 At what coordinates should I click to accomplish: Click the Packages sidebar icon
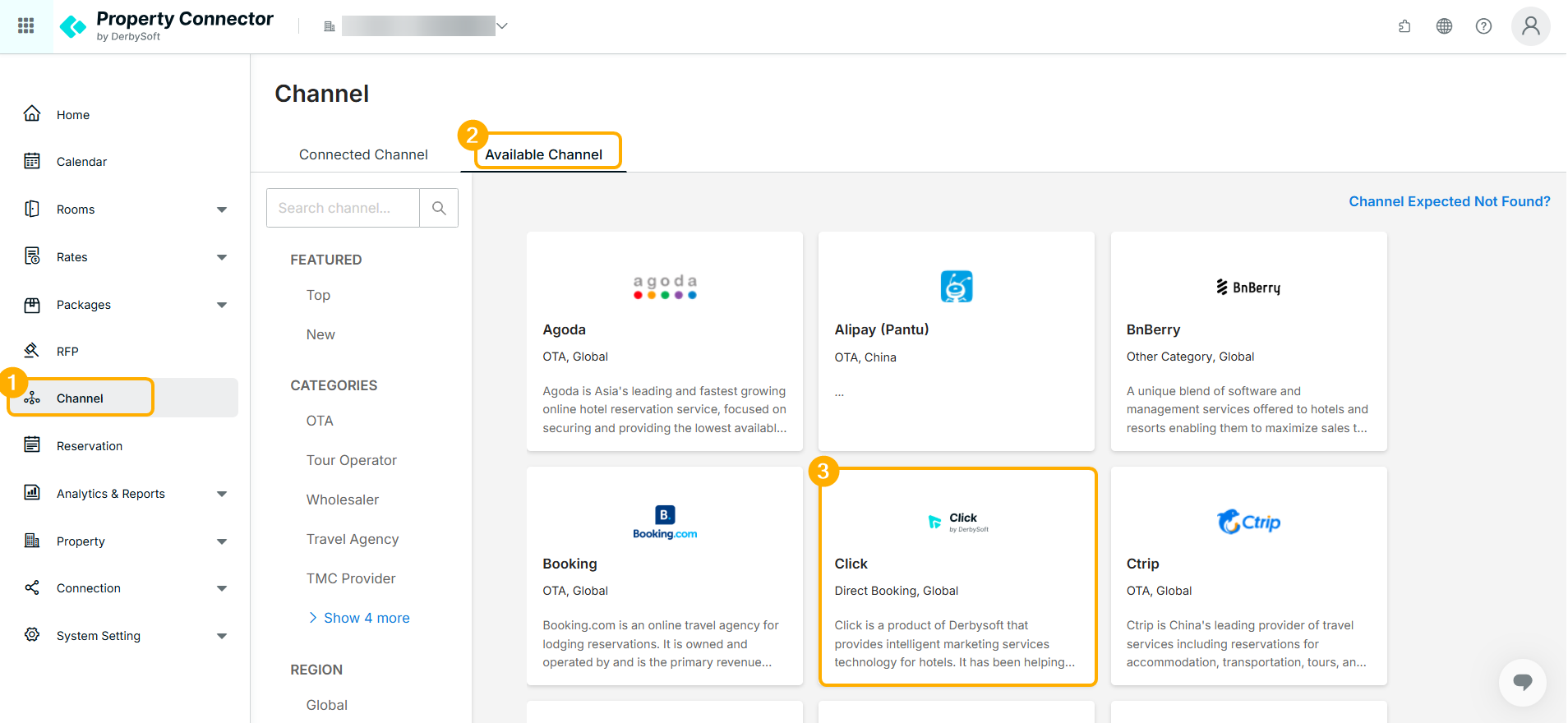tap(32, 304)
